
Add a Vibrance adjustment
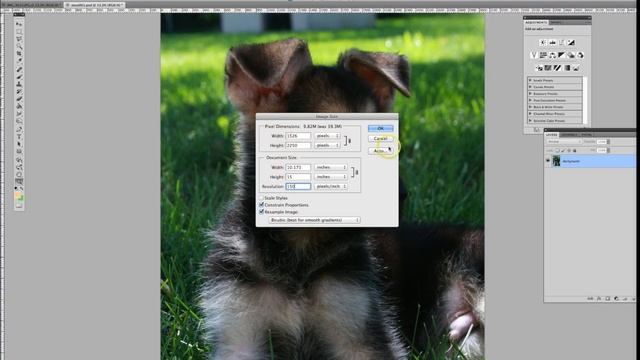pos(534,55)
